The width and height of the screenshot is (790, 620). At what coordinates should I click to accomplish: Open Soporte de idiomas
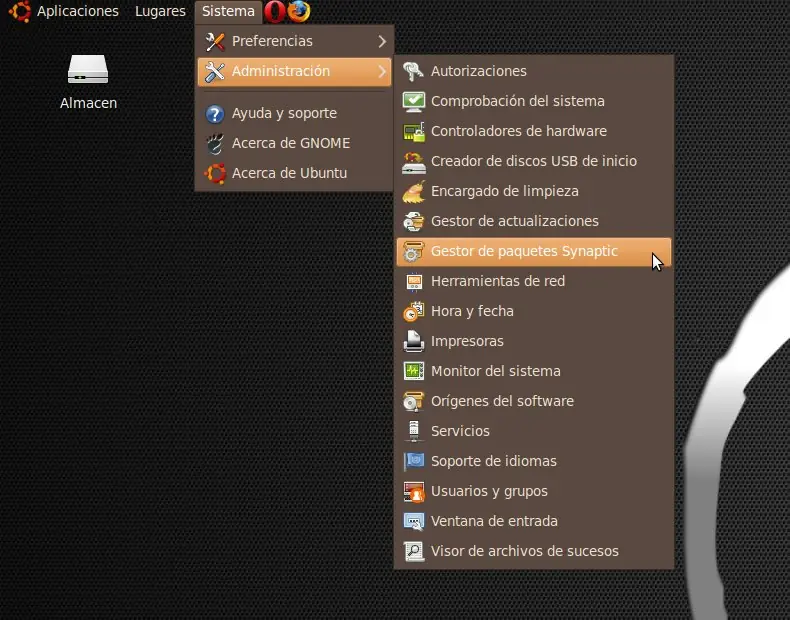[x=534, y=461]
